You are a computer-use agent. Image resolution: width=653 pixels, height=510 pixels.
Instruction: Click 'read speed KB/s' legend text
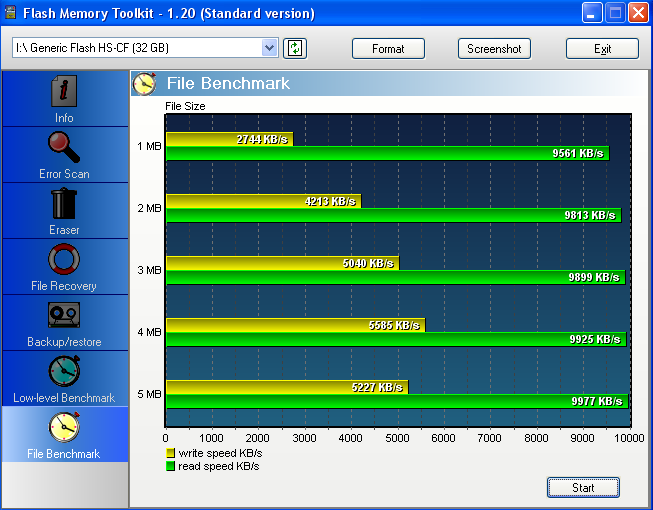coord(219,466)
